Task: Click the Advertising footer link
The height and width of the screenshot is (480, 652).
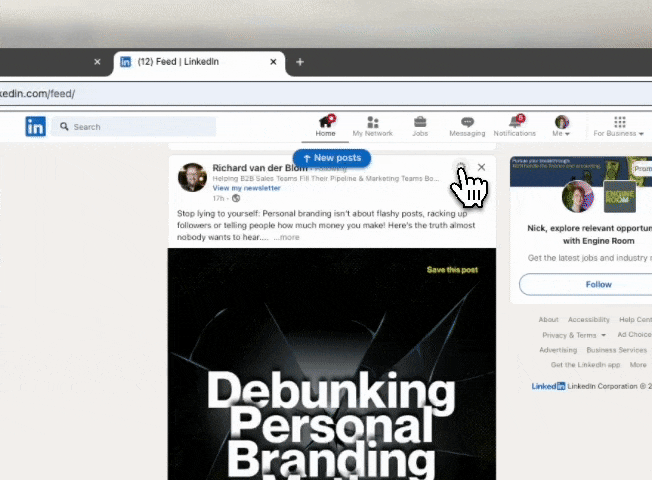Action: click(558, 350)
